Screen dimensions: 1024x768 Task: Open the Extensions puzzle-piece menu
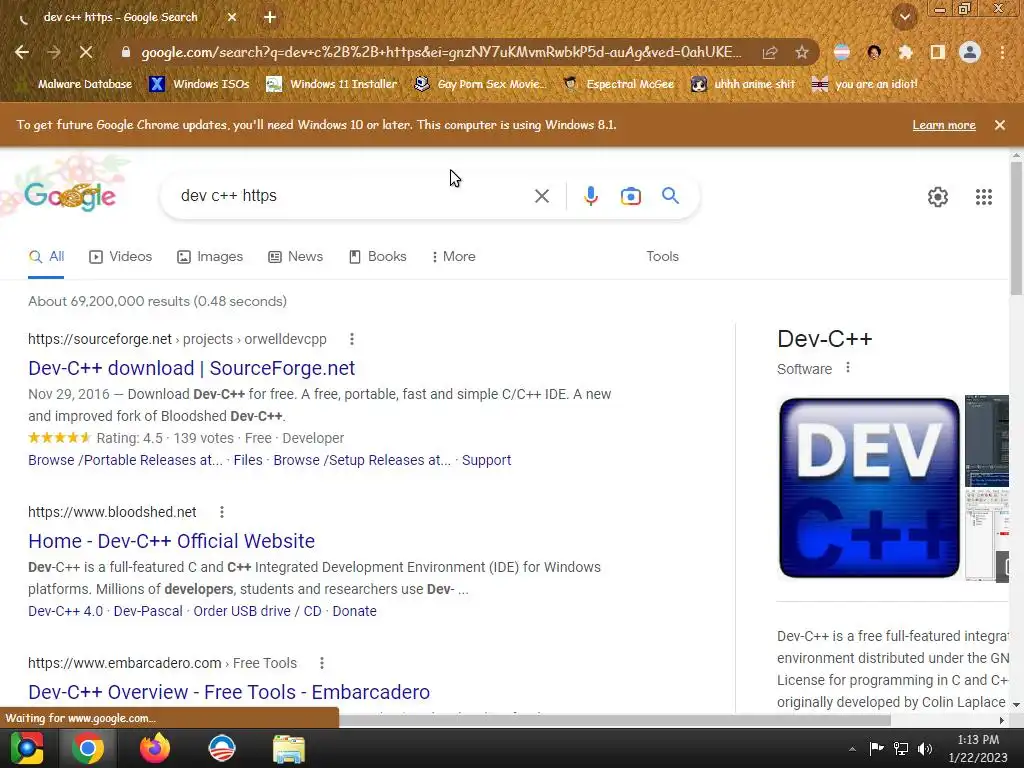[905, 52]
